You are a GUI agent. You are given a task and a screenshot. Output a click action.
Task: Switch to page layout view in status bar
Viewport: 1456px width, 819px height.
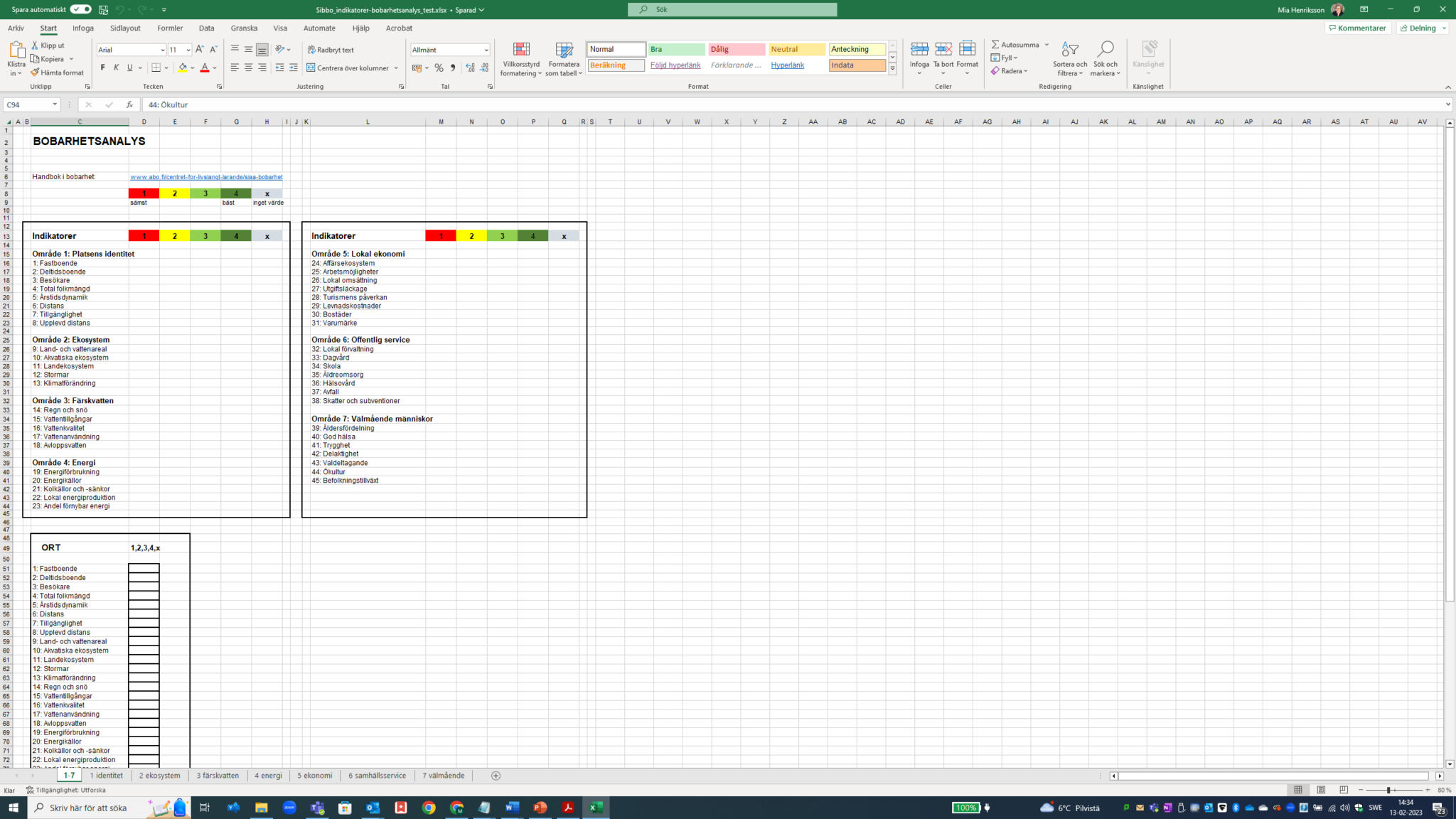[1321, 790]
